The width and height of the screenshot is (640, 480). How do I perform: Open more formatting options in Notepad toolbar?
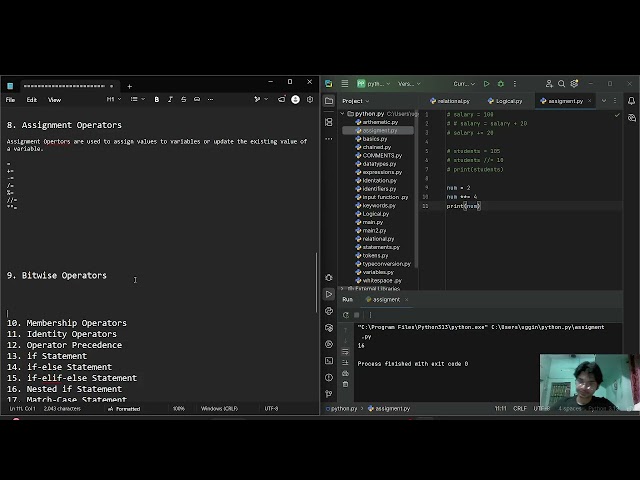click(210, 100)
